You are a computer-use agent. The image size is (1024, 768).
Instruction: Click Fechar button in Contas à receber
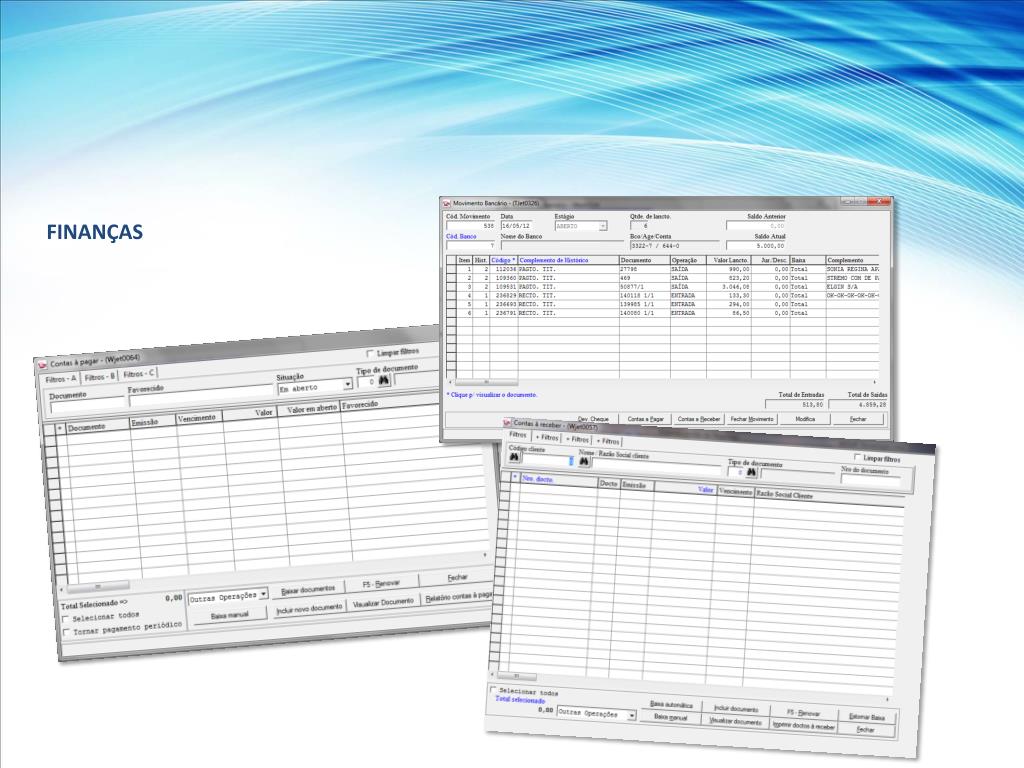tap(865, 729)
